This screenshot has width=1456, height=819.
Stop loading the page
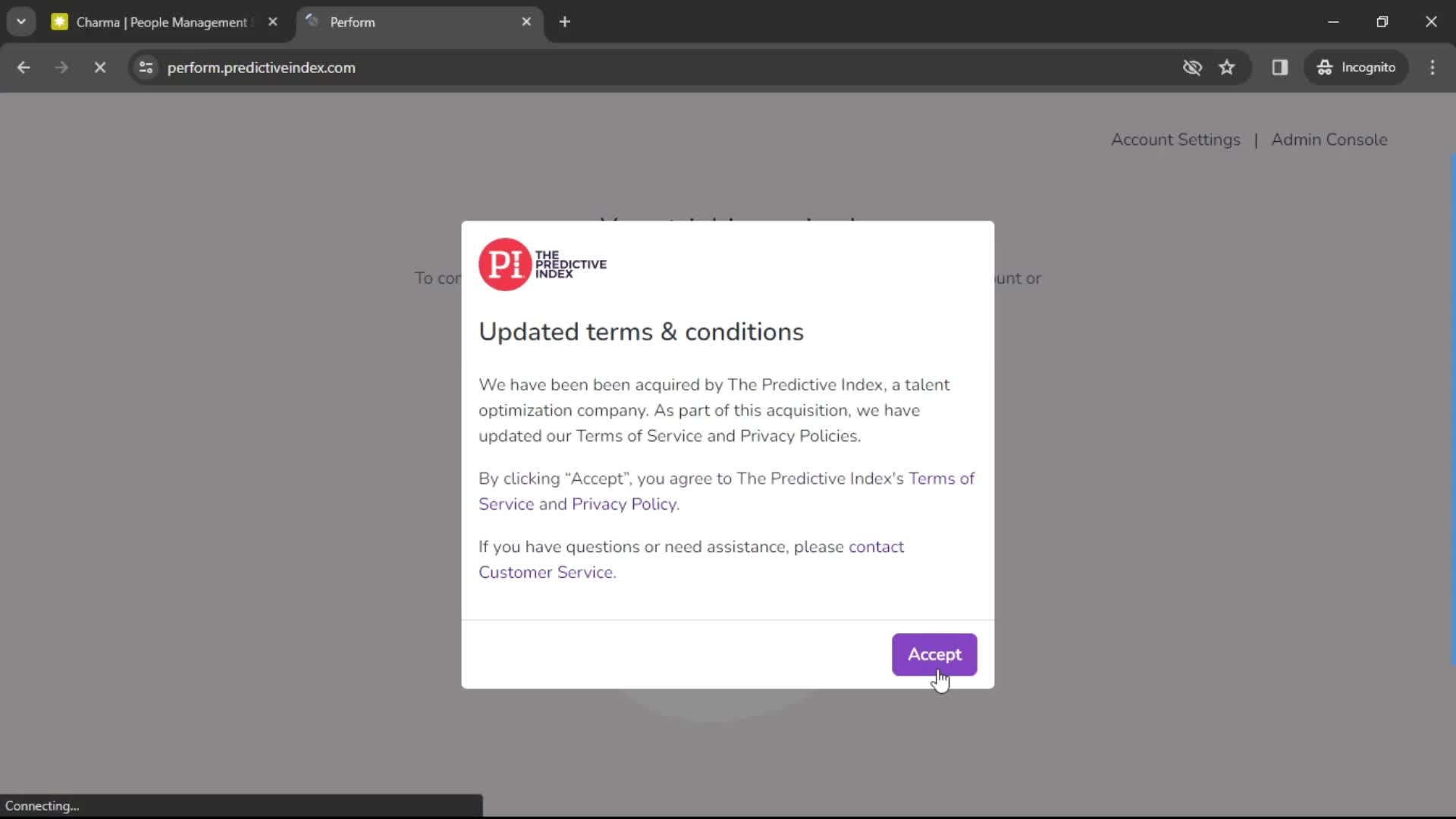[x=99, y=67]
